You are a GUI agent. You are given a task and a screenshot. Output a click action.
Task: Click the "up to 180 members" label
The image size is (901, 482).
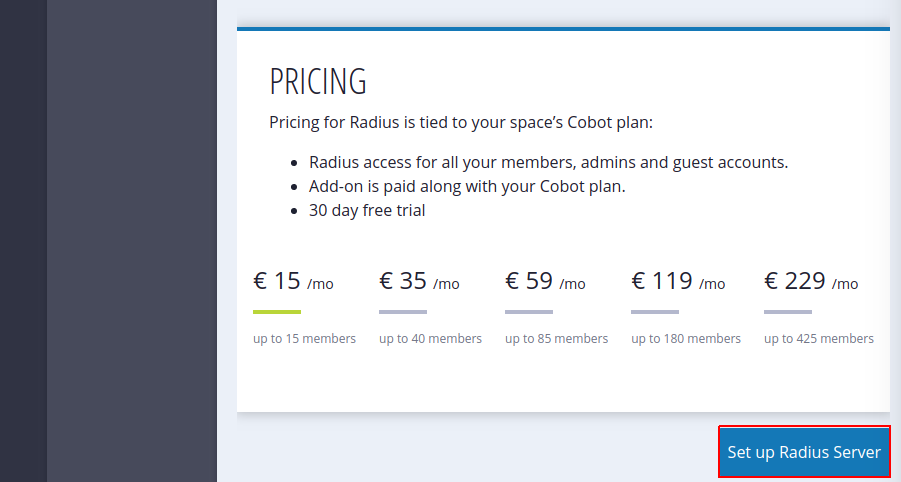coord(686,339)
